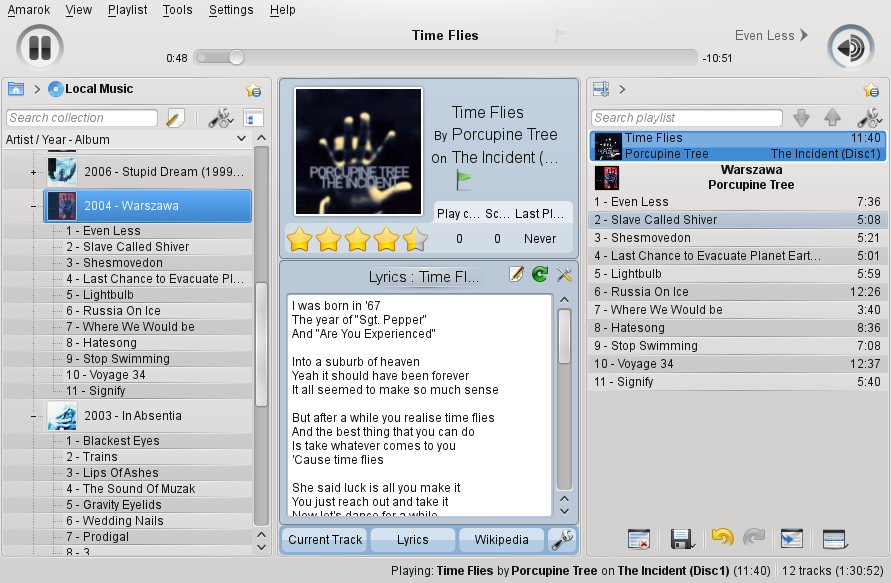Select the Time Flies playlist entry
The width and height of the screenshot is (891, 583).
pyautogui.click(x=737, y=146)
